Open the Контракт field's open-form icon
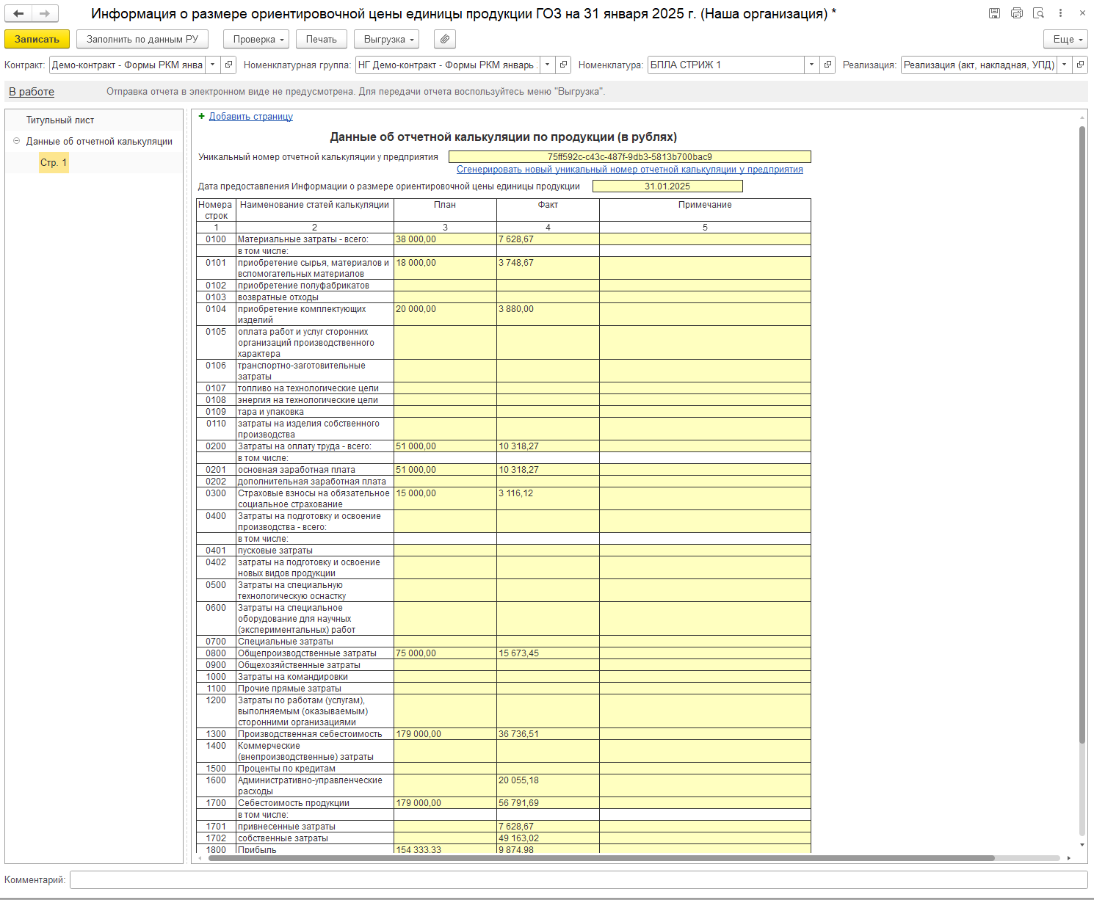 (x=227, y=65)
